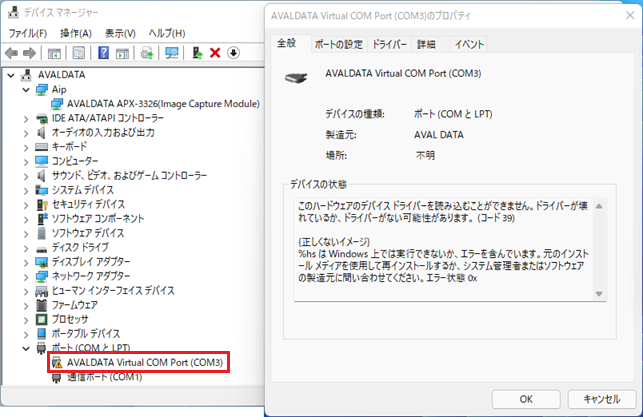The width and height of the screenshot is (643, 417).
Task: Click the セキュリティ デバイス key icon
Action: pyautogui.click(x=42, y=204)
